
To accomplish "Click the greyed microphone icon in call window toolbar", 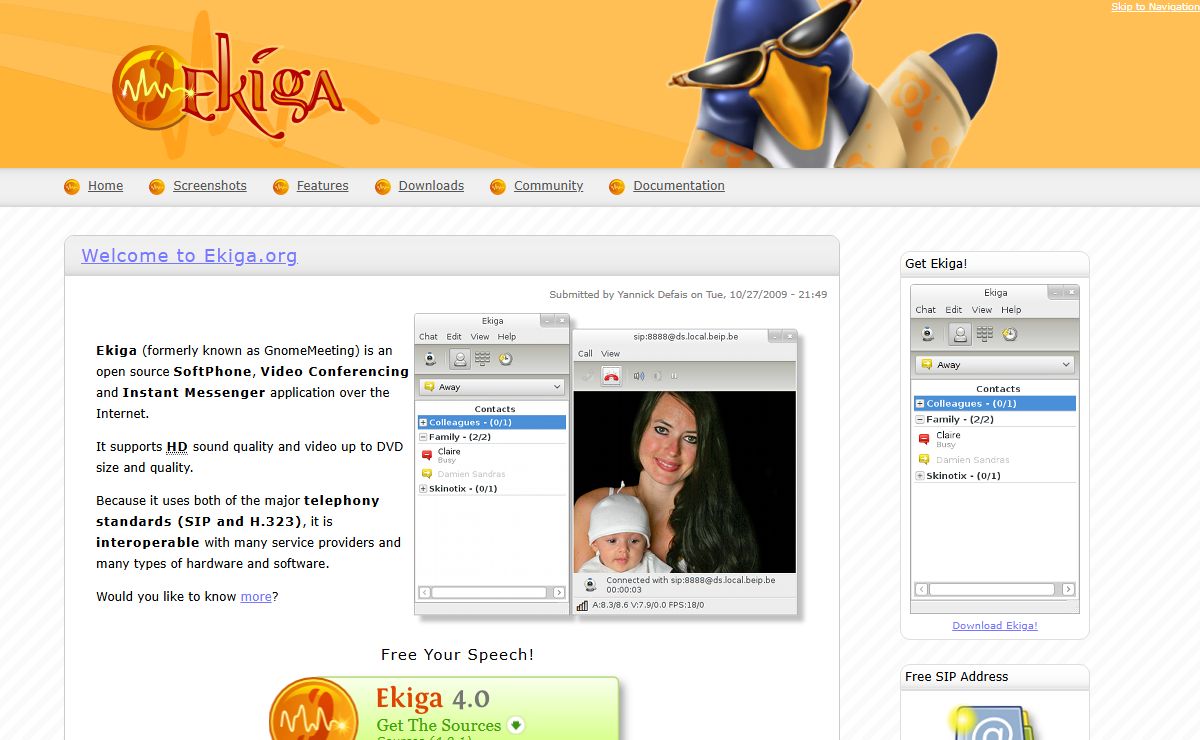I will tap(657, 376).
